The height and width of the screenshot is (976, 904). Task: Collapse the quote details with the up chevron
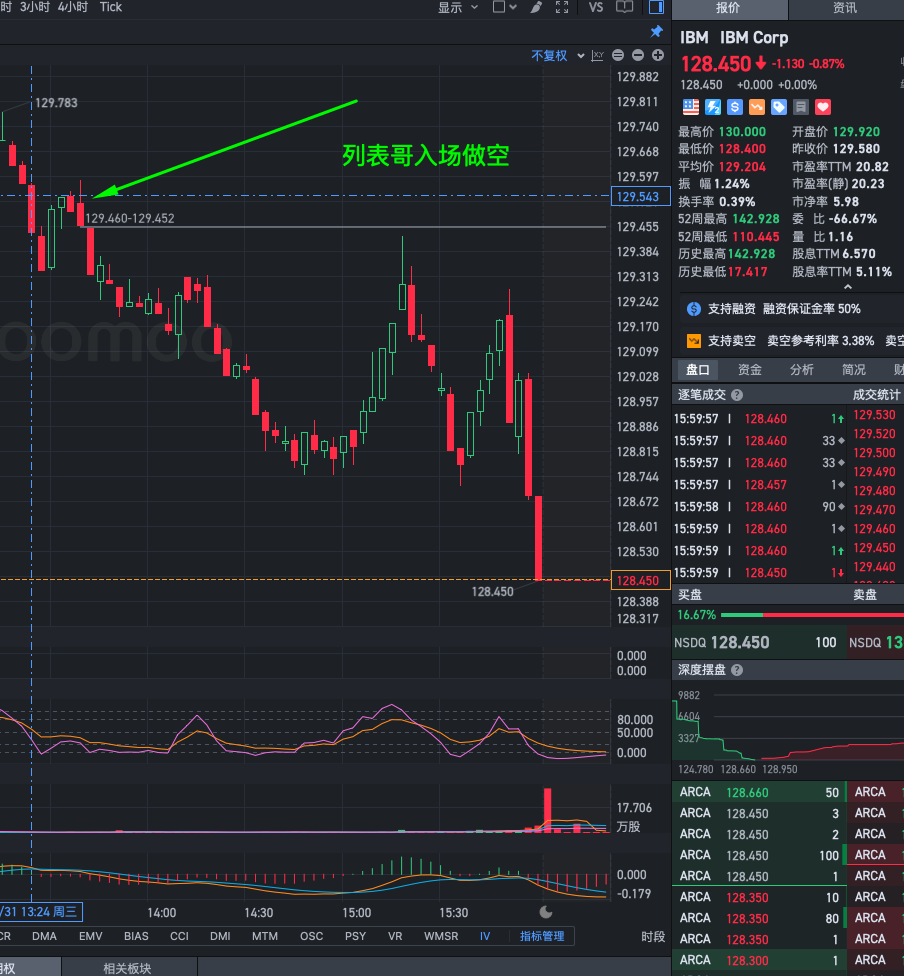(847, 287)
